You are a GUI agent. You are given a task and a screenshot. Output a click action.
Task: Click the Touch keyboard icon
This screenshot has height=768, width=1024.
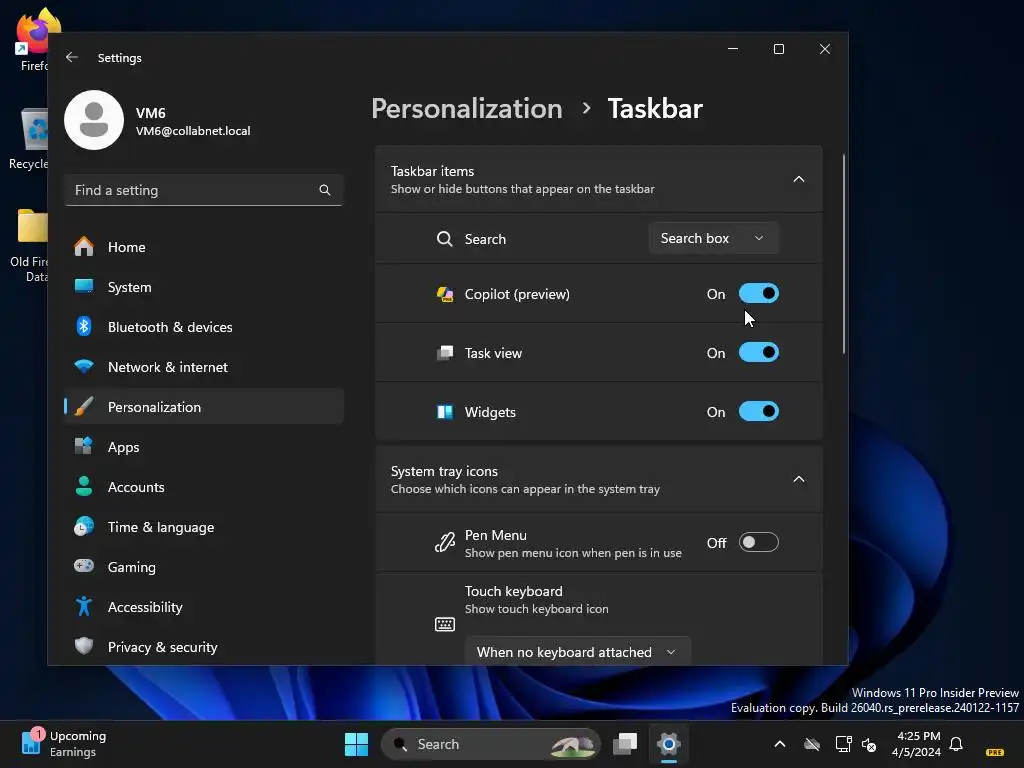[x=445, y=624]
